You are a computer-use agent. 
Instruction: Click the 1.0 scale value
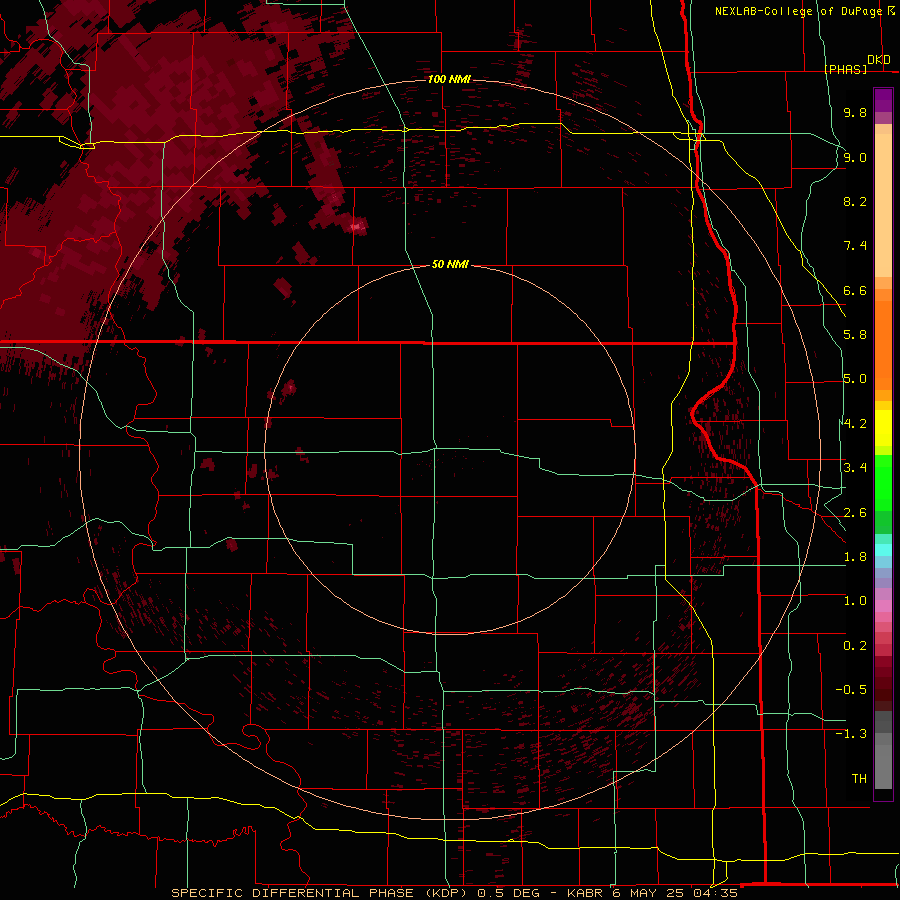click(855, 601)
